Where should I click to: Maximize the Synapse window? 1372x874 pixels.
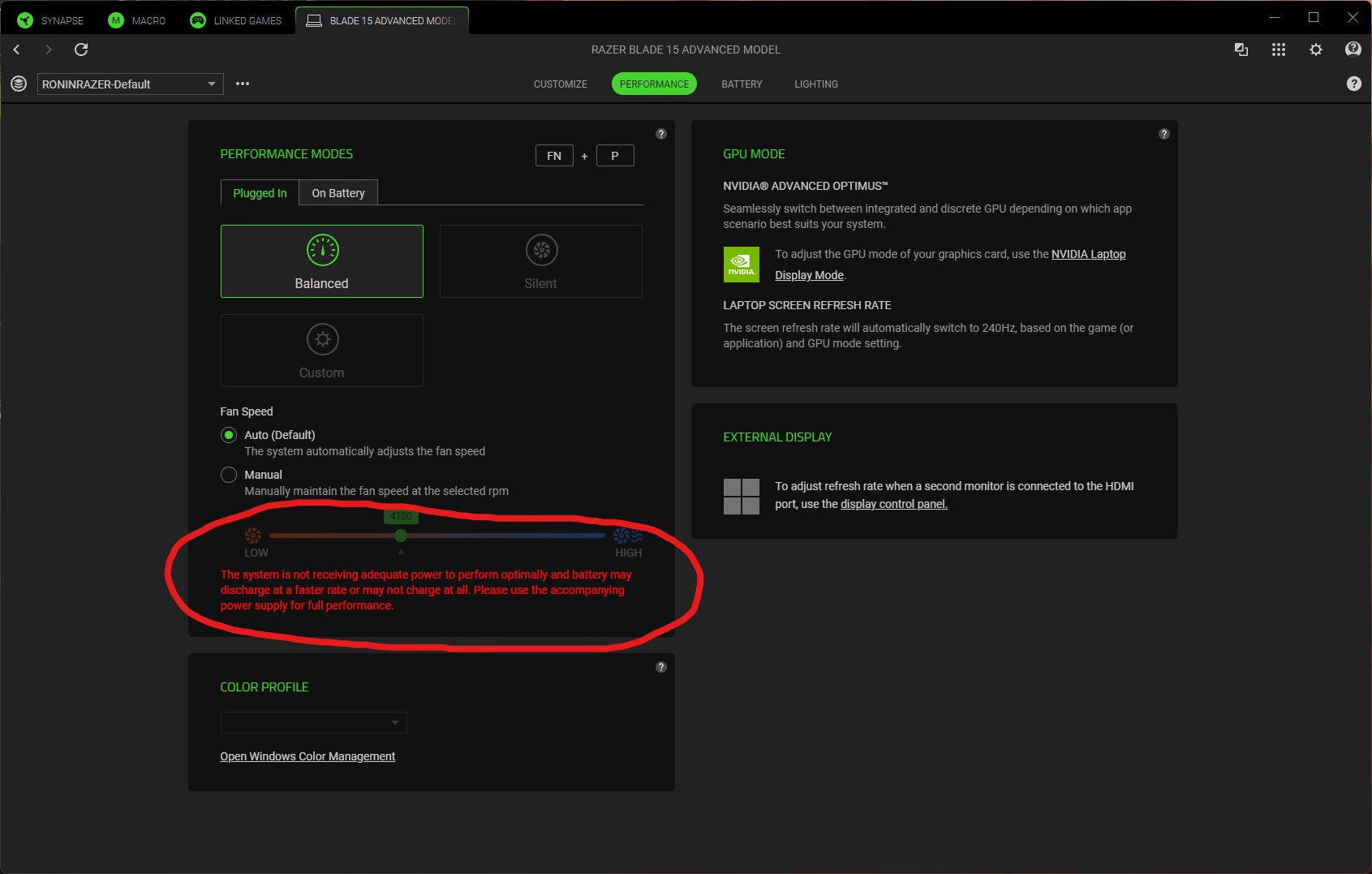[1314, 17]
